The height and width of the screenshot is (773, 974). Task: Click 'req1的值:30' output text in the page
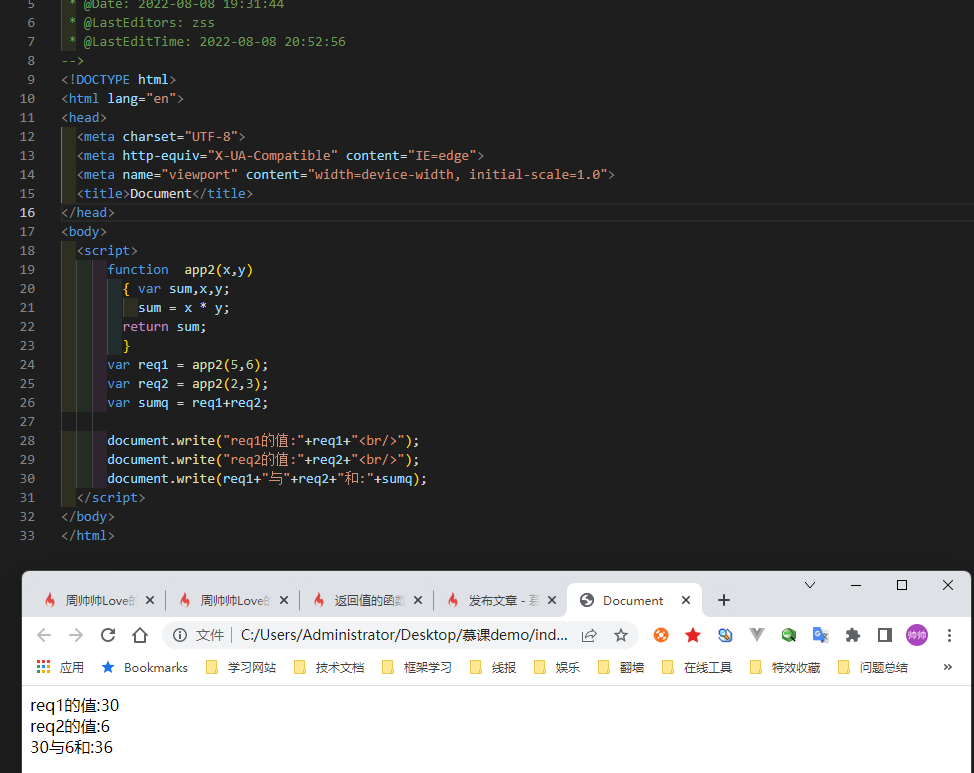coord(75,705)
